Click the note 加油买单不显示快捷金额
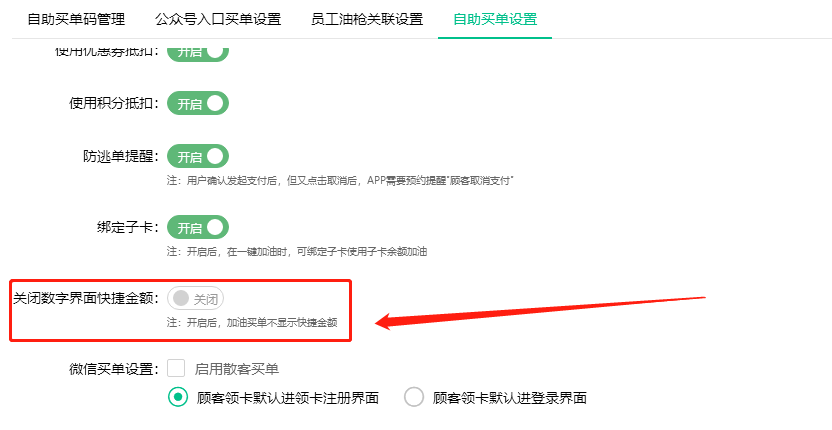 click(252, 322)
